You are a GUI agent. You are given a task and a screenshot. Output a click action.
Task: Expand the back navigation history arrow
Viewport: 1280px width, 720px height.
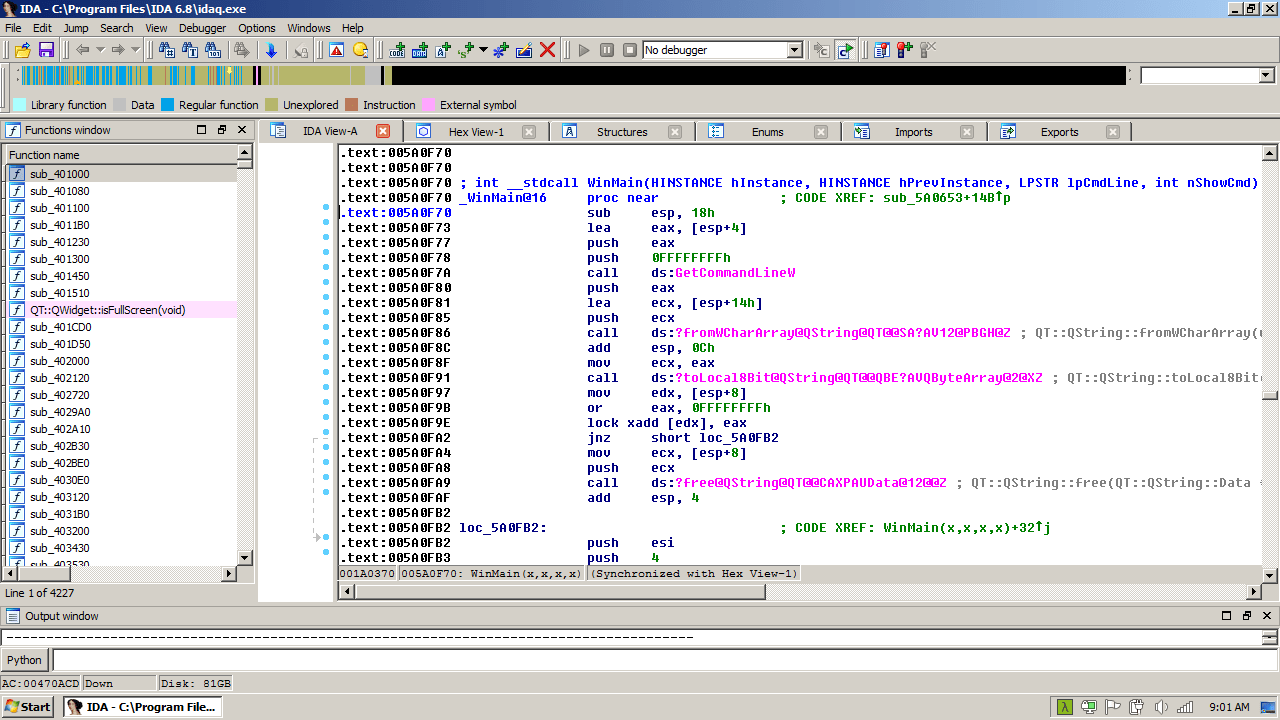100,50
